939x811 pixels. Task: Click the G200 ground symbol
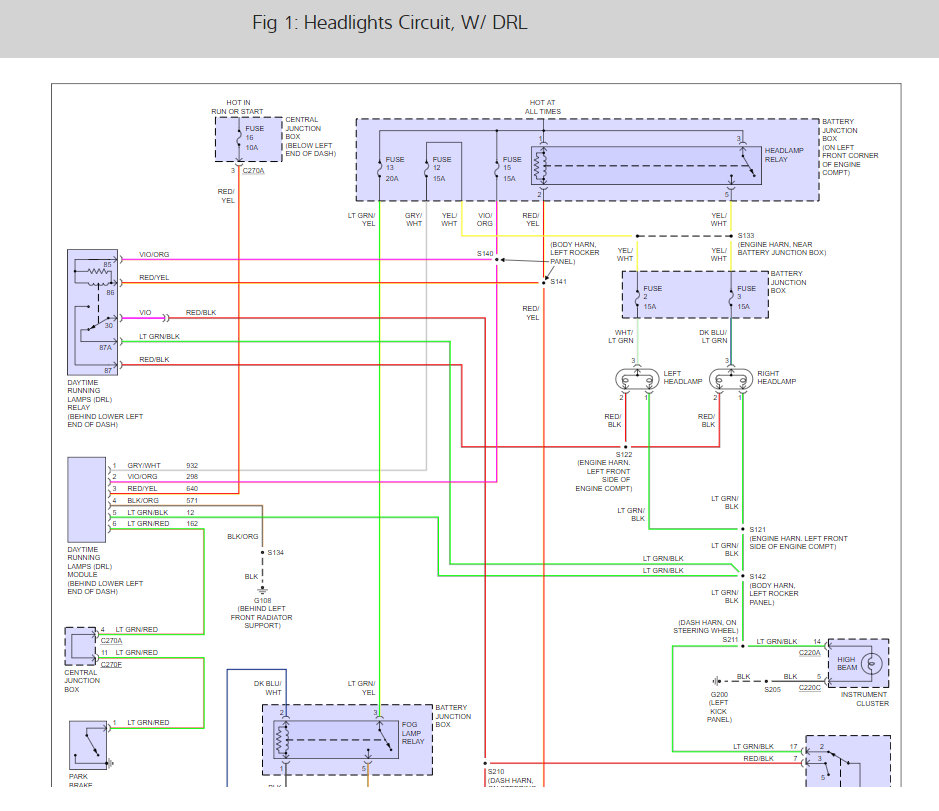click(x=717, y=681)
